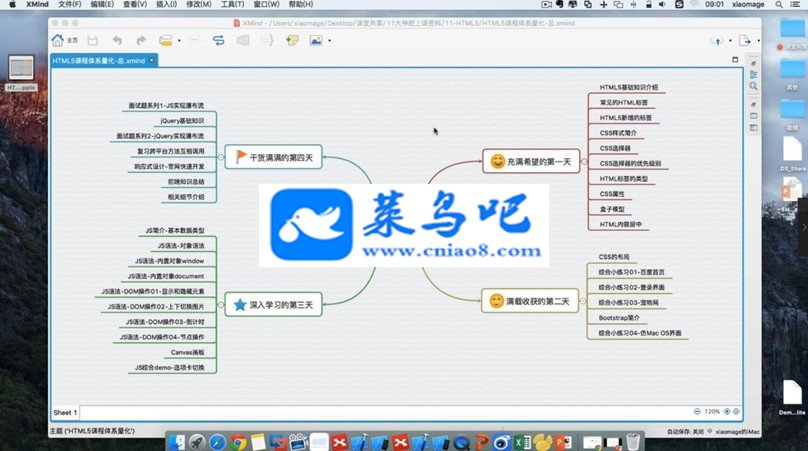Click the save disk icon in toolbar
Image resolution: width=808 pixels, height=451 pixels.
93,40
